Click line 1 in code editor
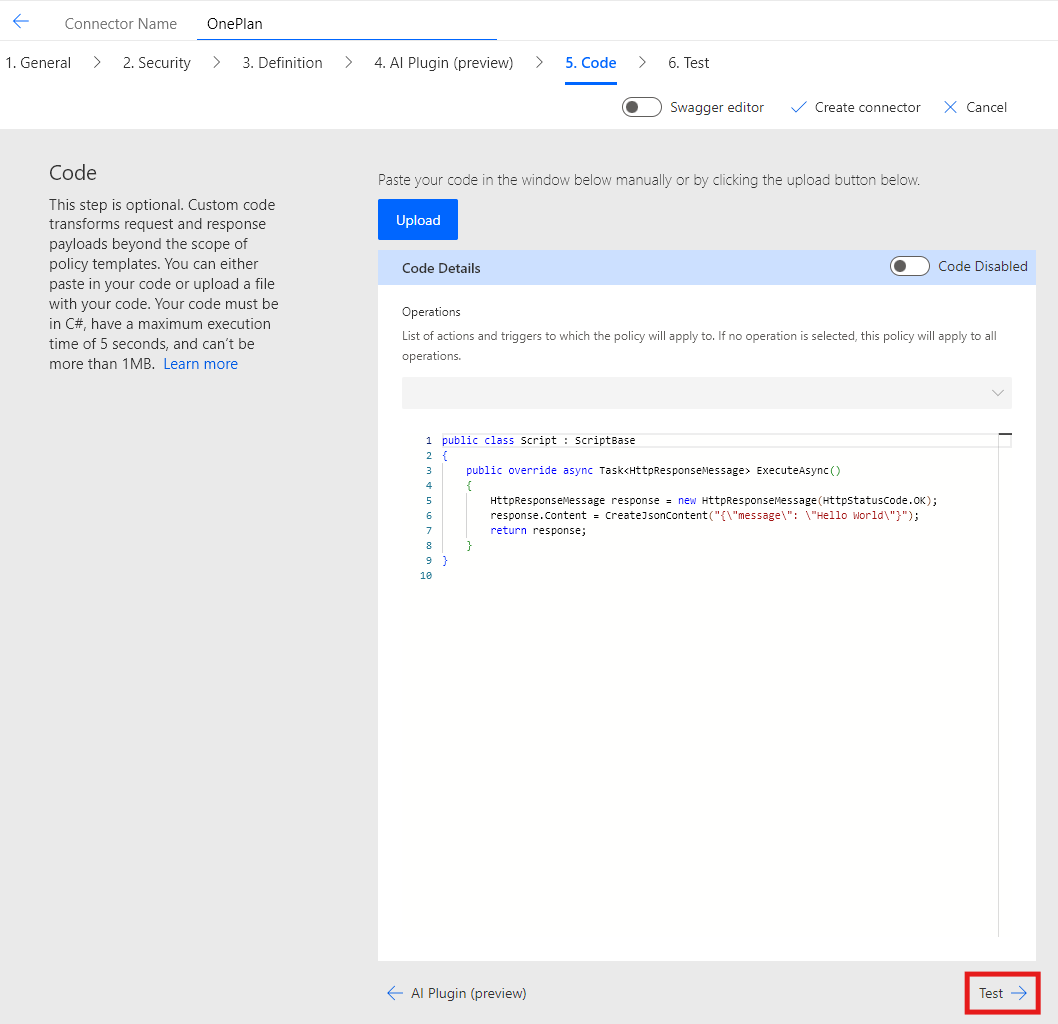 tap(538, 440)
